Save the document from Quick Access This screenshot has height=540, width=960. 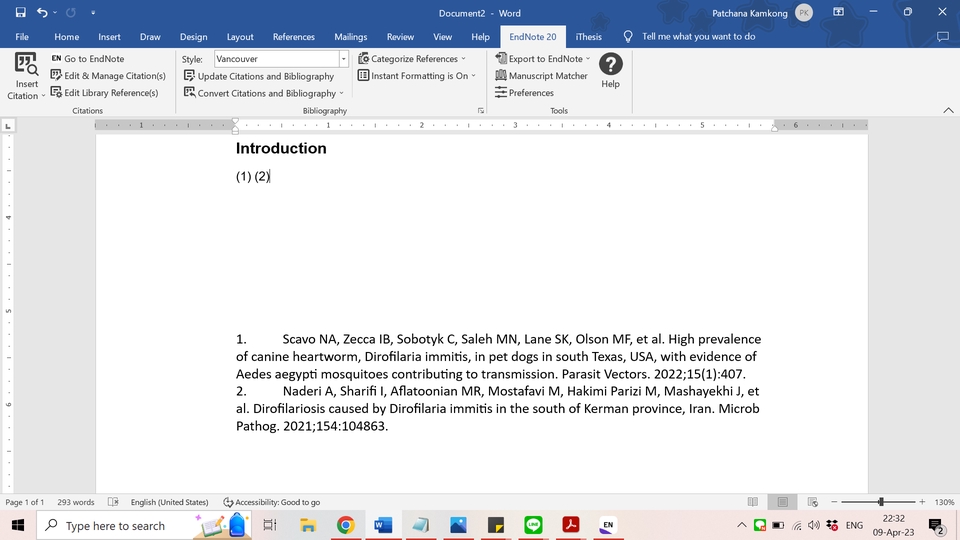point(20,12)
